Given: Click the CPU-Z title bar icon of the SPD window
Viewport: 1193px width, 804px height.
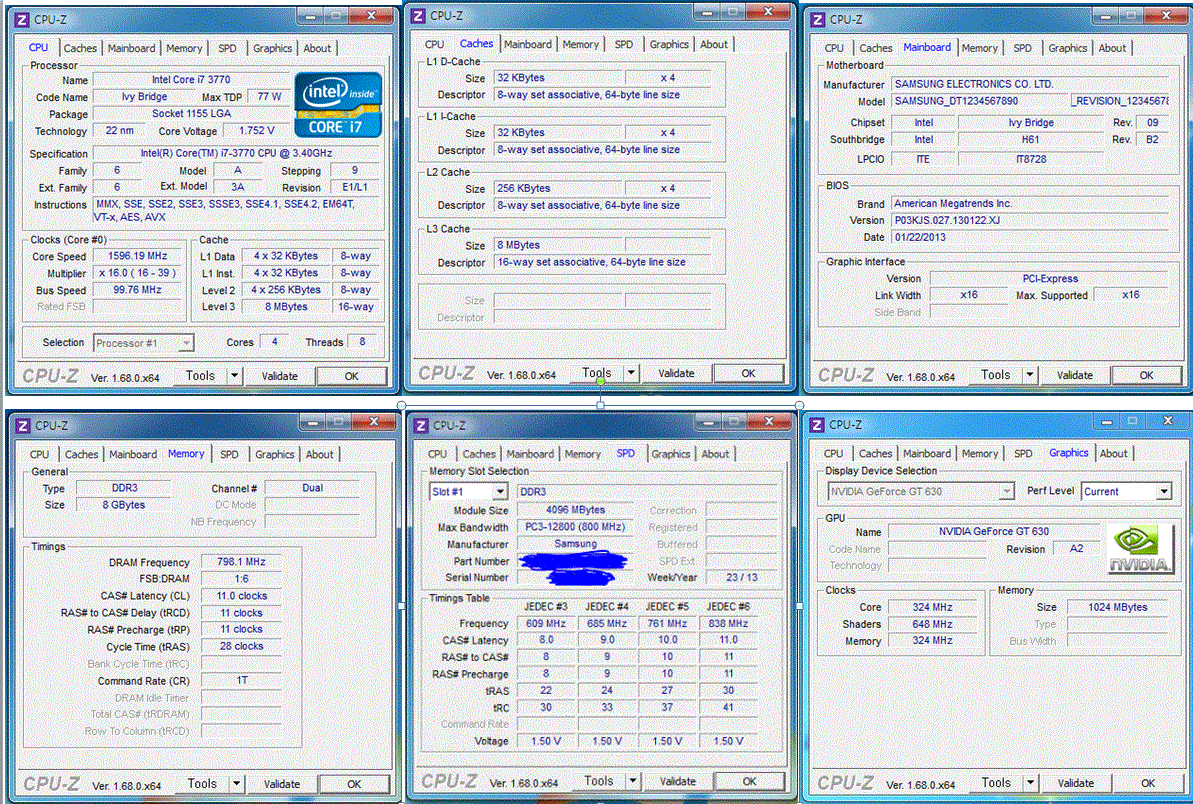Looking at the screenshot, I should (x=420, y=425).
